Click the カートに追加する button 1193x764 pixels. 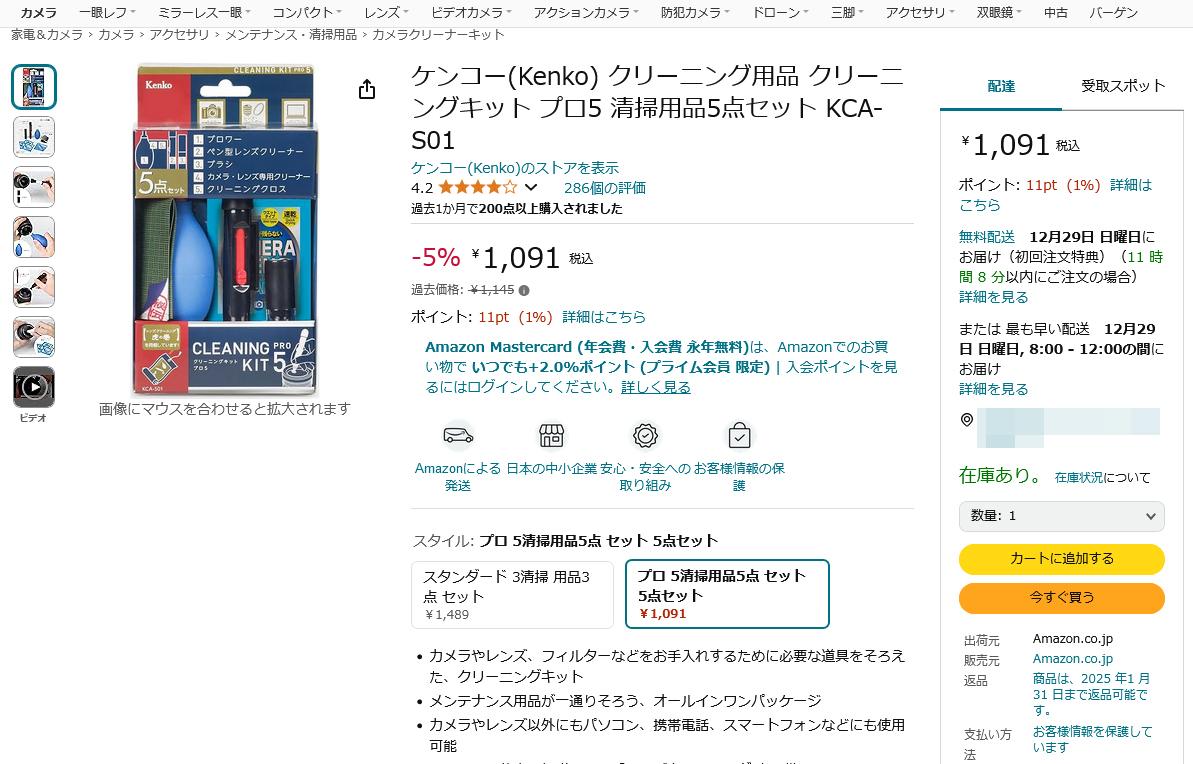coord(1061,559)
